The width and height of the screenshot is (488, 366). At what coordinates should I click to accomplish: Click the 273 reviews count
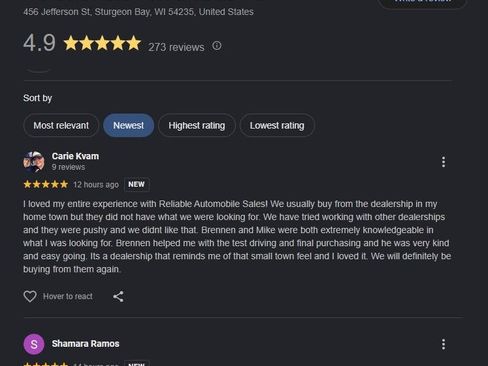click(176, 47)
